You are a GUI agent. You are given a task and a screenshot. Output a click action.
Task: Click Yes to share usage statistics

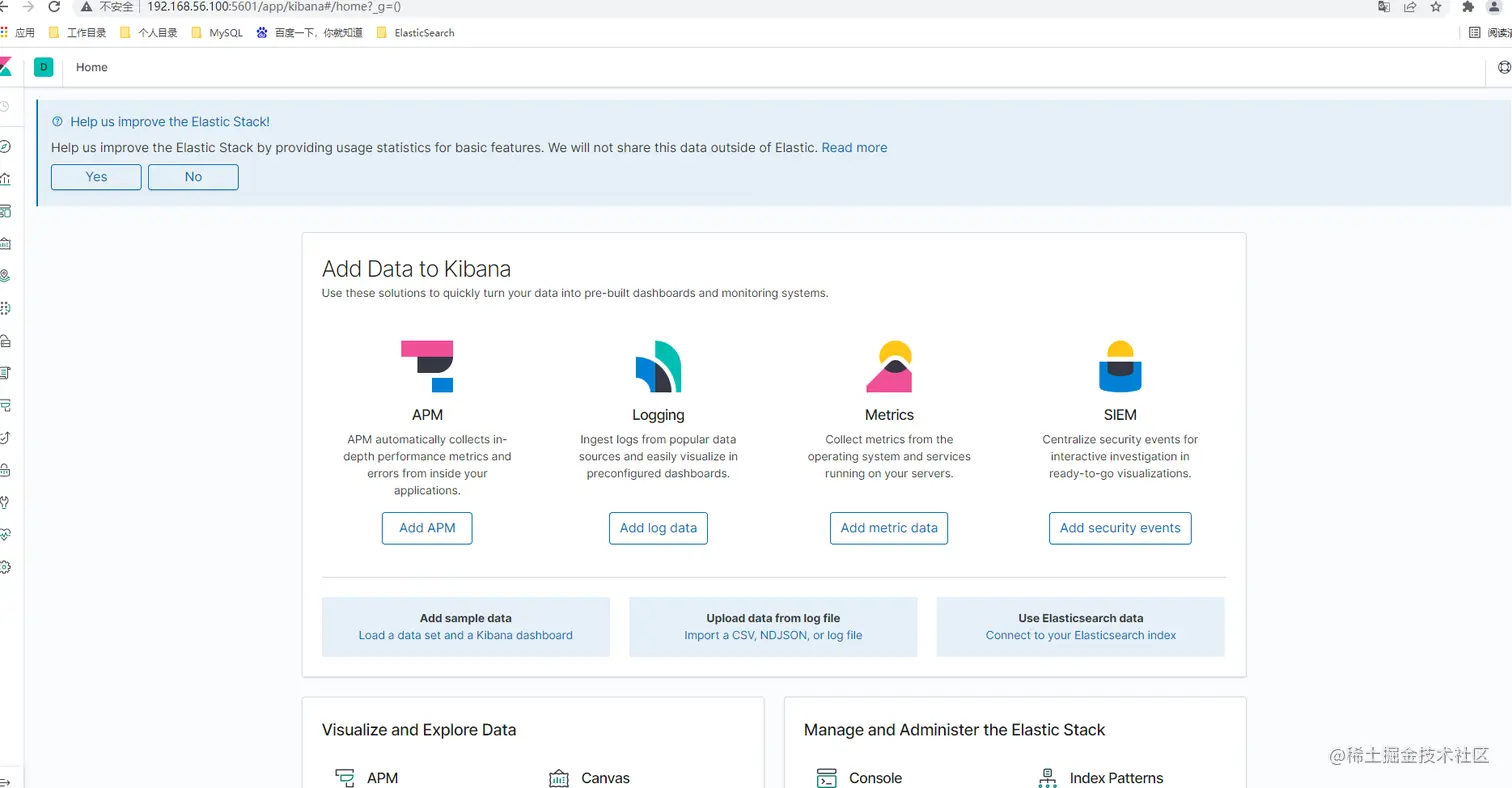(96, 177)
